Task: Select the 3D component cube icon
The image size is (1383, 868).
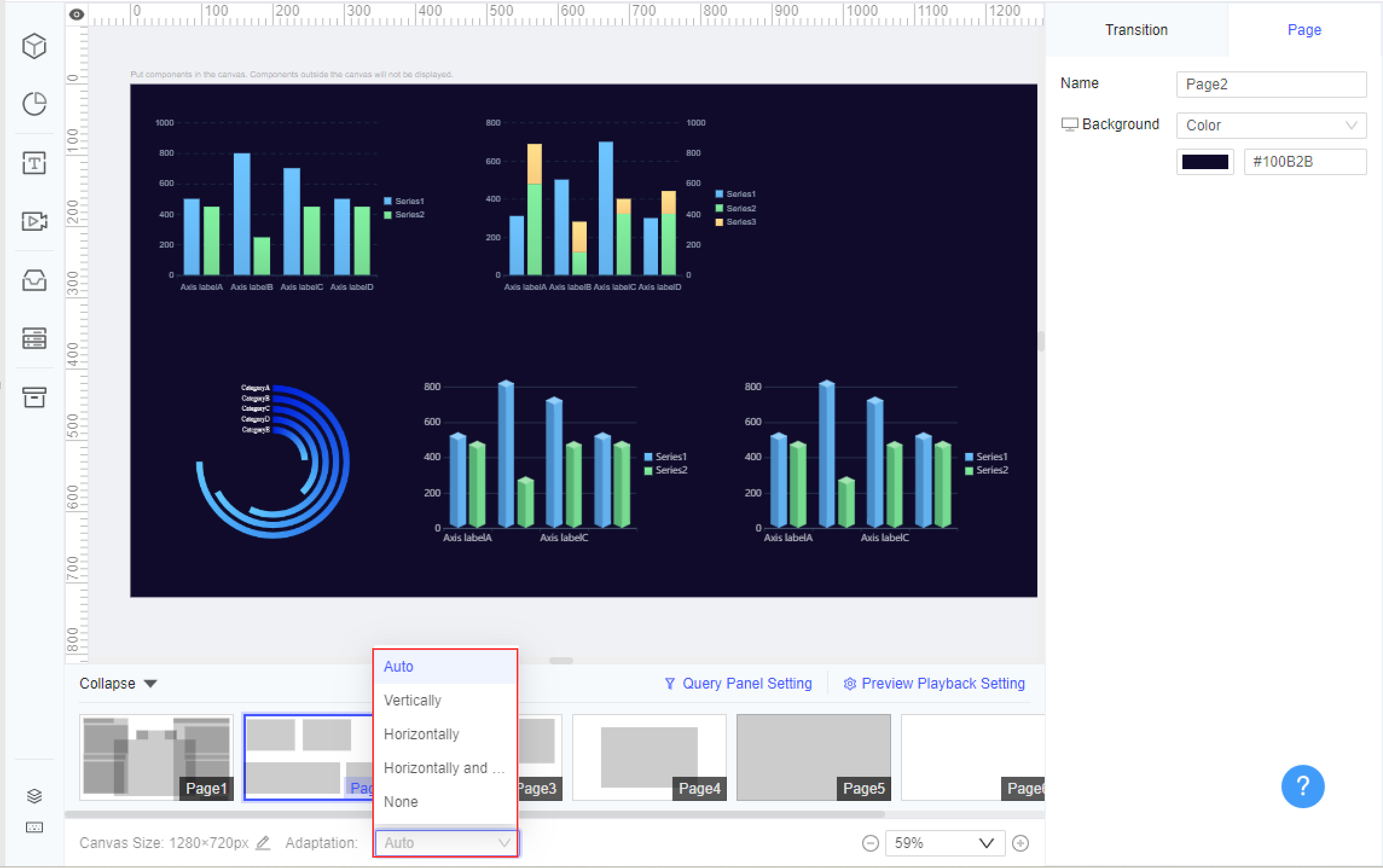Action: pos(34,46)
